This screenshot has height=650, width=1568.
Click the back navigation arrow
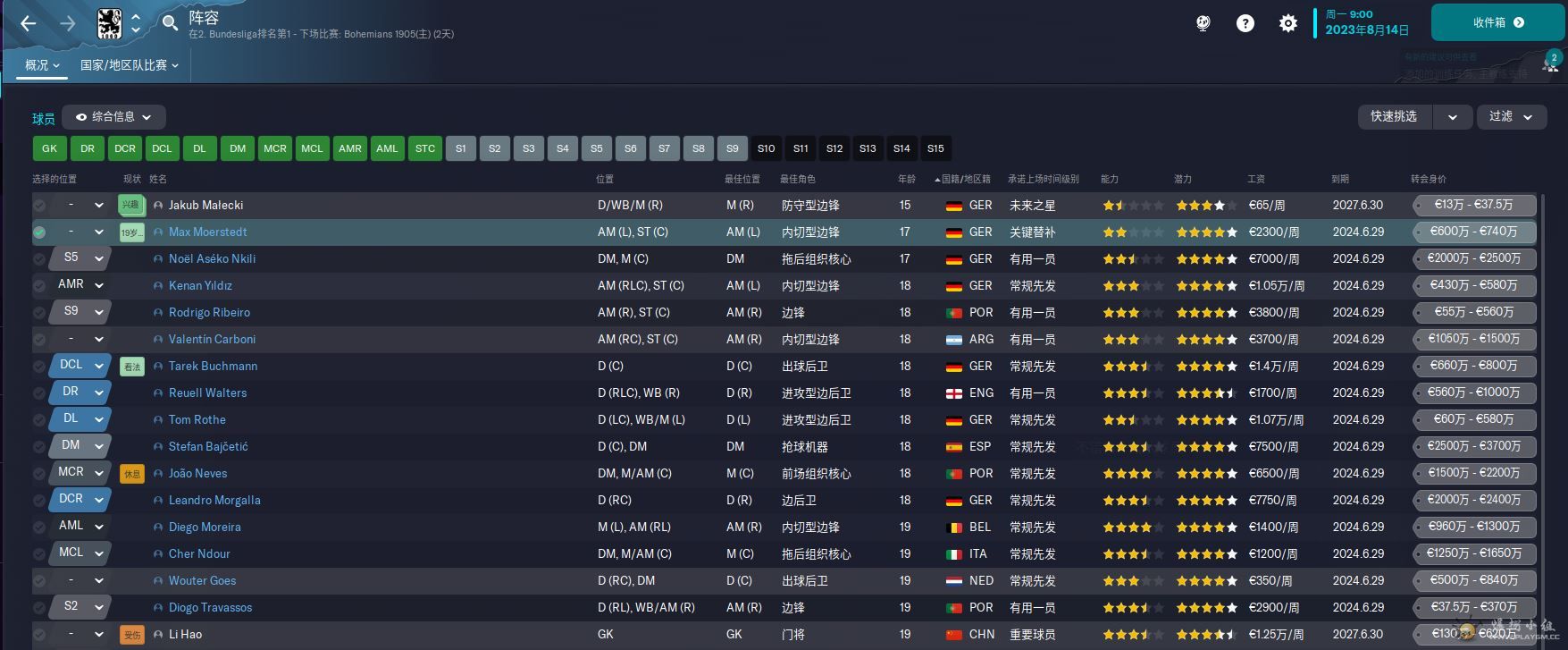click(x=29, y=24)
